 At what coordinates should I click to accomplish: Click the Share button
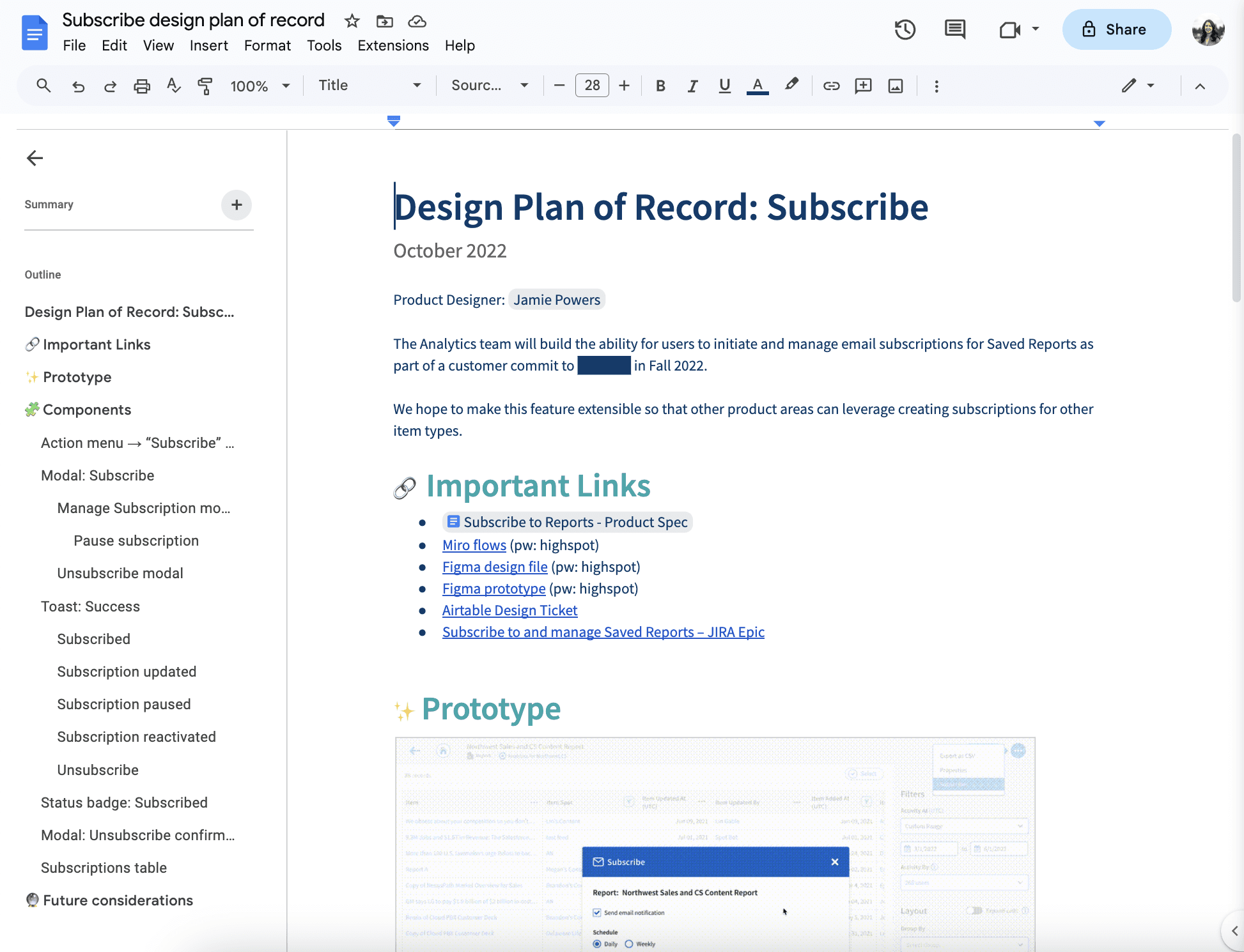[1116, 29]
